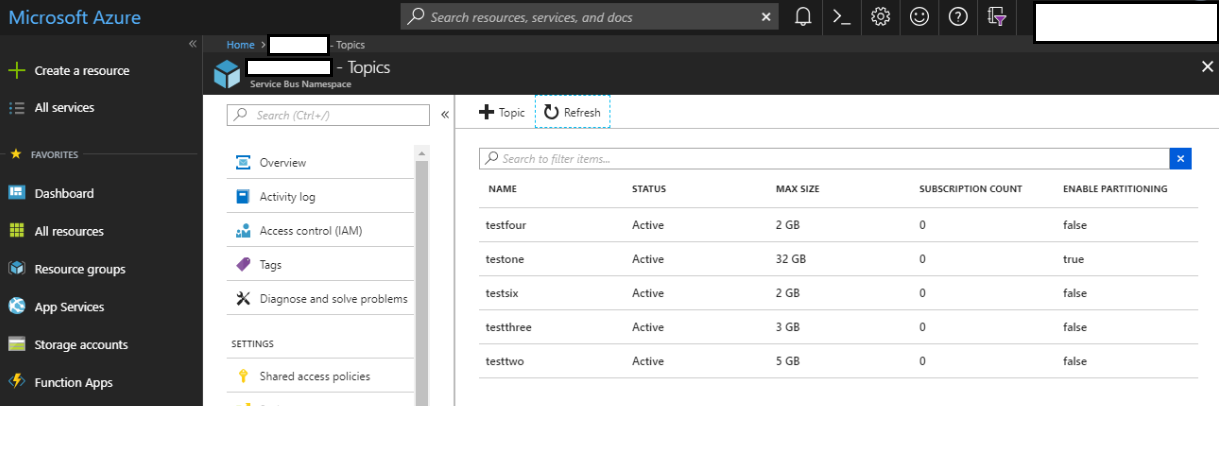Viewport: 1219px width, 460px height.
Task: Clear the topics filter with blue X
Action: [1181, 158]
